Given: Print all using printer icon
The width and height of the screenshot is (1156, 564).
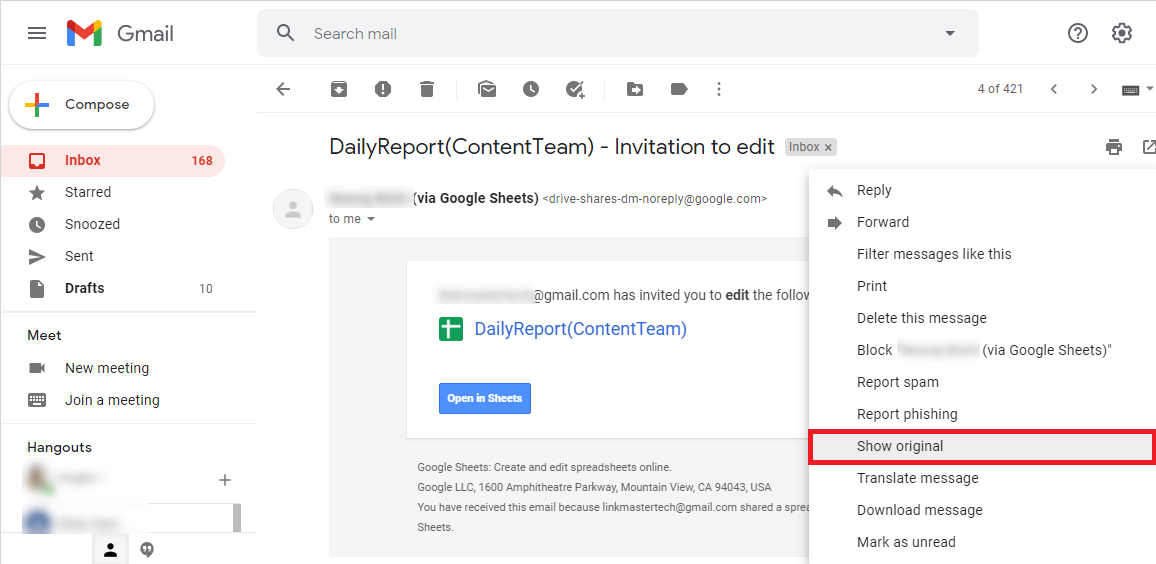Looking at the screenshot, I should point(1114,147).
